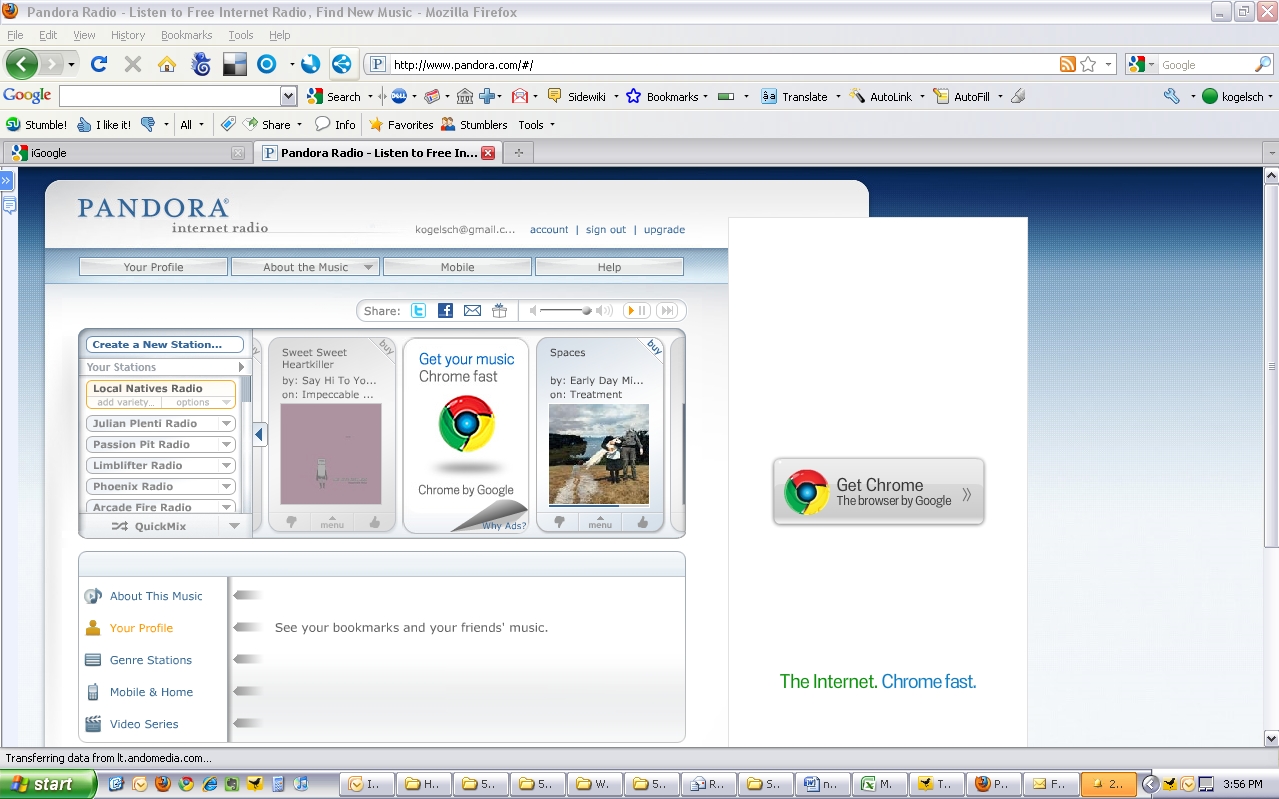This screenshot has width=1279, height=799.
Task: Open the Tools menu in the menu bar
Action: pyautogui.click(x=241, y=35)
